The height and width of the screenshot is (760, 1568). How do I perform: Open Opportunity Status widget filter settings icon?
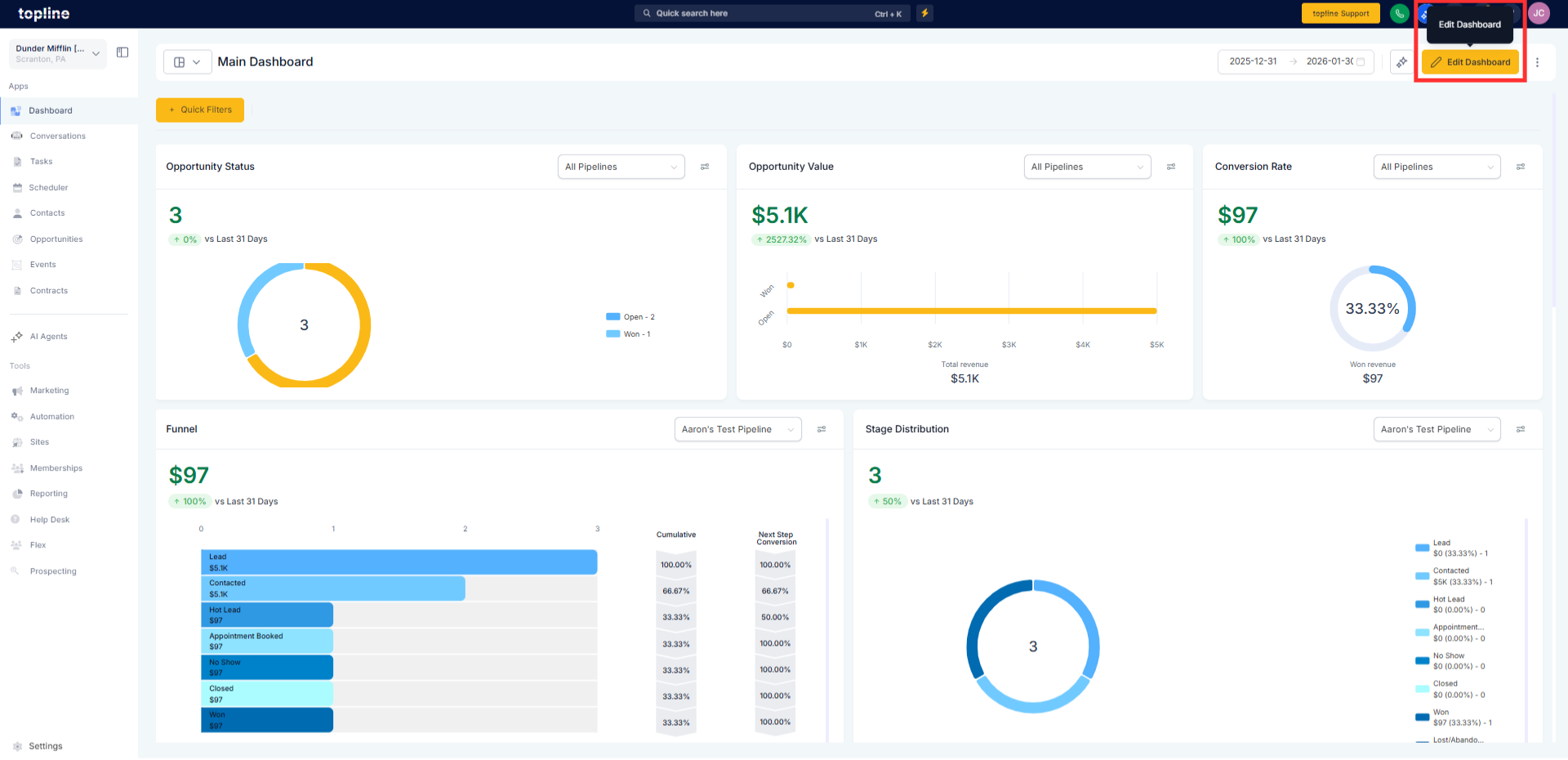click(x=705, y=167)
